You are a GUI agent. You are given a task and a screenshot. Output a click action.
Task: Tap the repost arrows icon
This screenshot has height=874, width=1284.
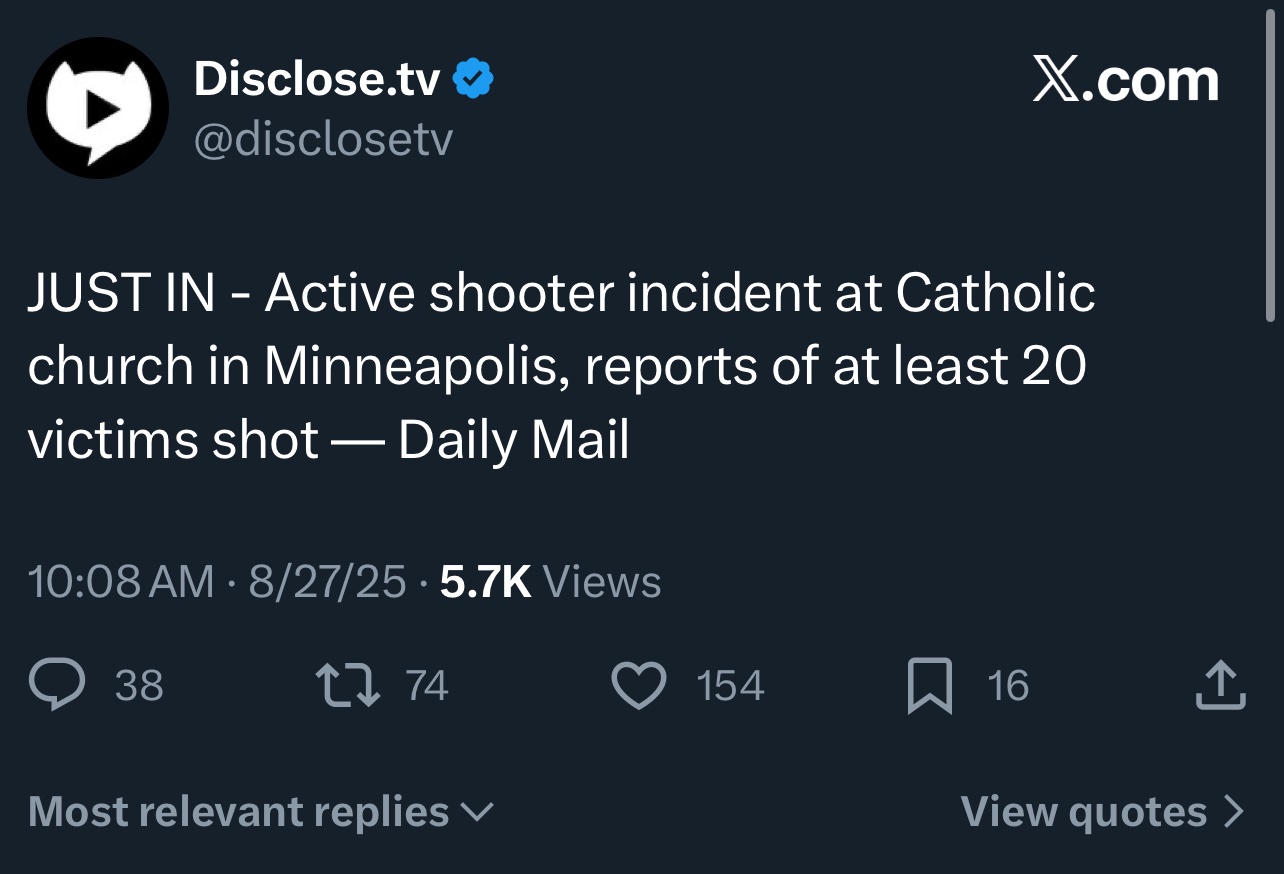point(347,686)
